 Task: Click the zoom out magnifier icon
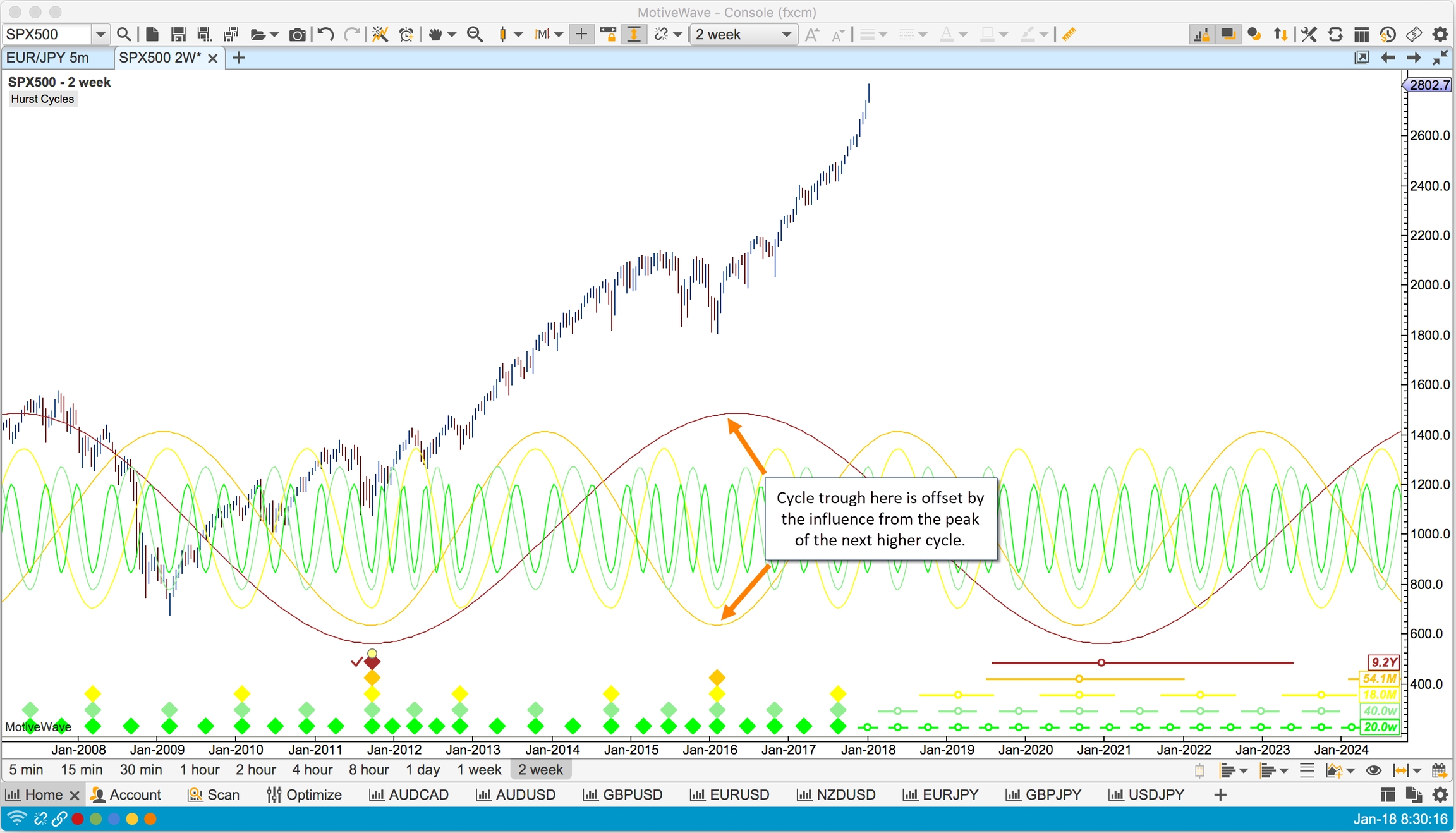point(475,35)
